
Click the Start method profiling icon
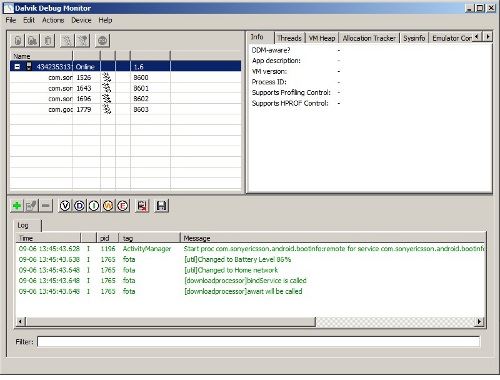coord(82,41)
